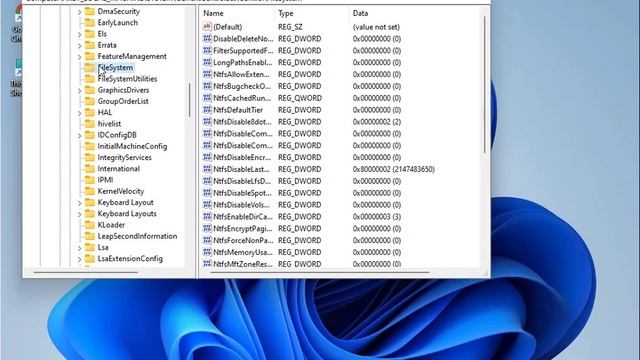Click the LongPathsEnabl... value icon
Viewport: 640px width, 360px height.
(x=207, y=62)
